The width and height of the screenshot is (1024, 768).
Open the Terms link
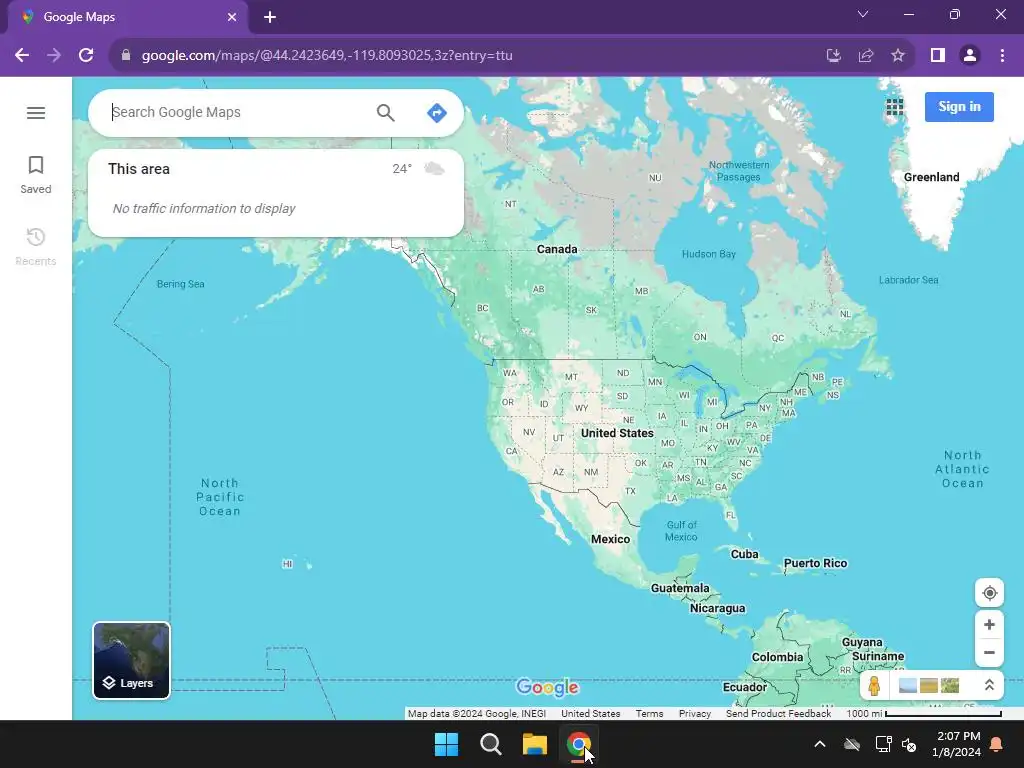click(x=649, y=714)
